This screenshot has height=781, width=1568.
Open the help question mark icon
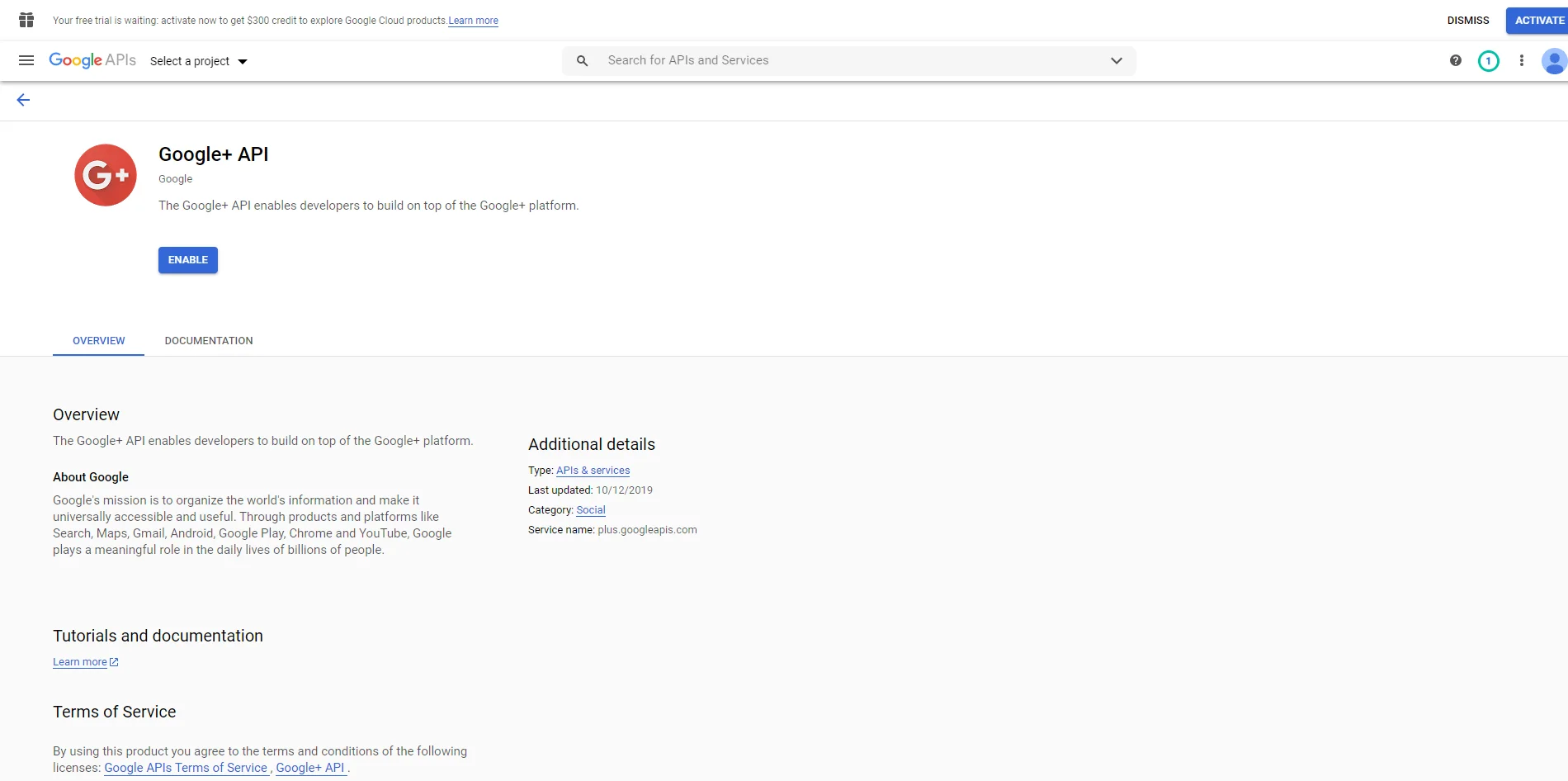pyautogui.click(x=1455, y=60)
